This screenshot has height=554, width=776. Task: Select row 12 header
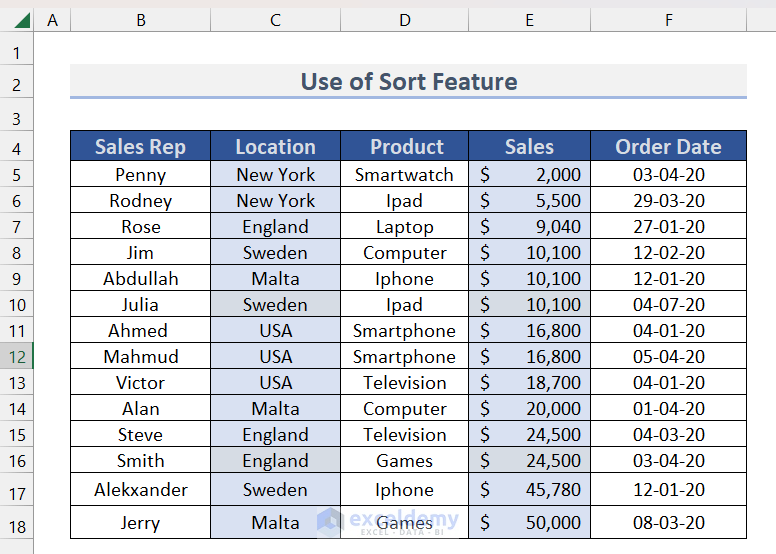[16, 357]
